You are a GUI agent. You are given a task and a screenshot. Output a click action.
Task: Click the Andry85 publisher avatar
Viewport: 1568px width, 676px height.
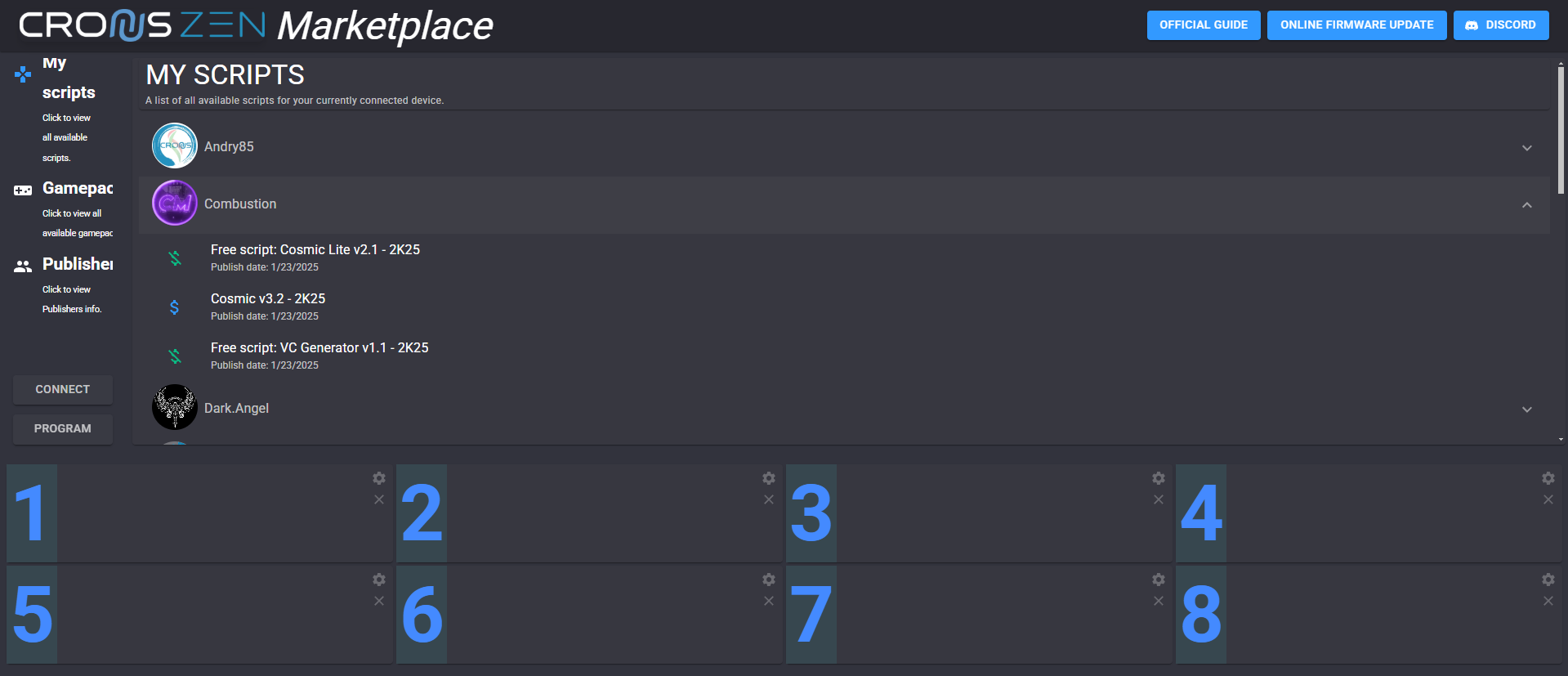pyautogui.click(x=175, y=146)
